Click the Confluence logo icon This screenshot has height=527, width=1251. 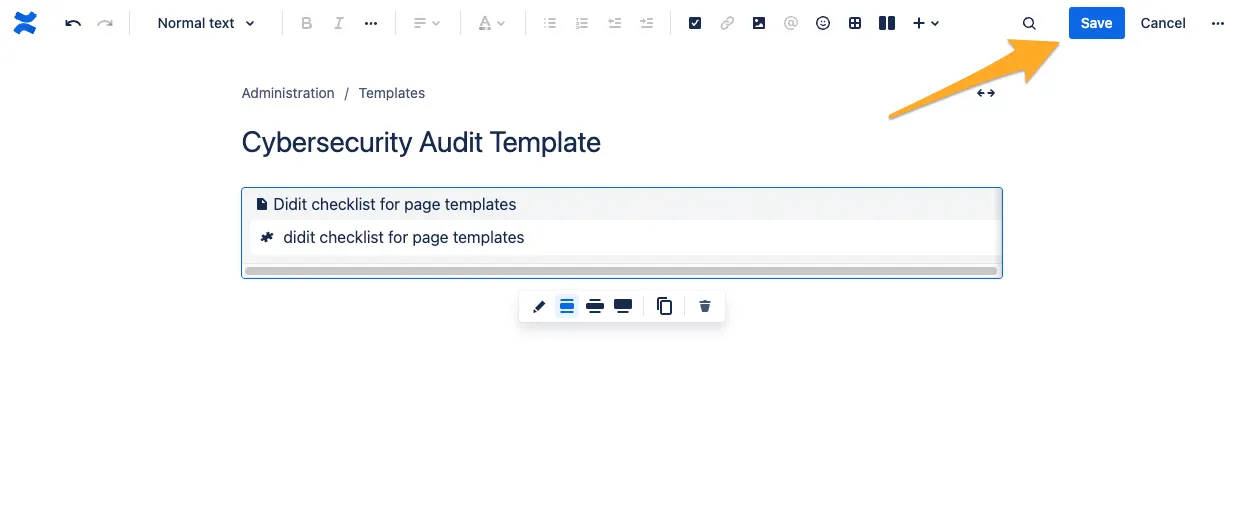pyautogui.click(x=25, y=23)
